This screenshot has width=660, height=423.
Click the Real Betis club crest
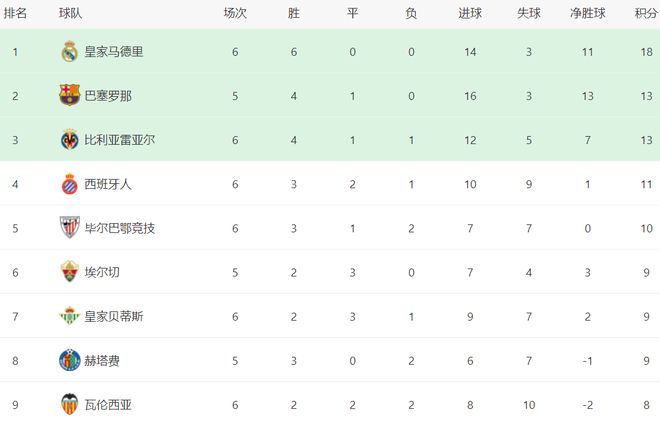(x=69, y=316)
